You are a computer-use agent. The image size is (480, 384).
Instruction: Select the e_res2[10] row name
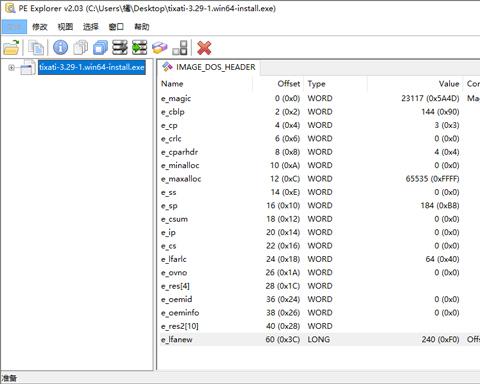pos(180,326)
